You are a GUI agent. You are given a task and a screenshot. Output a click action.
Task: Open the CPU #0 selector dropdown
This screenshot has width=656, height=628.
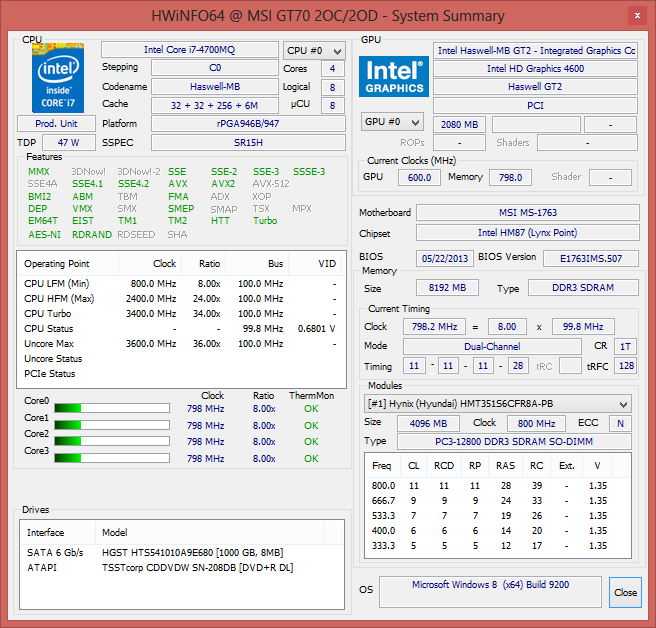[314, 51]
